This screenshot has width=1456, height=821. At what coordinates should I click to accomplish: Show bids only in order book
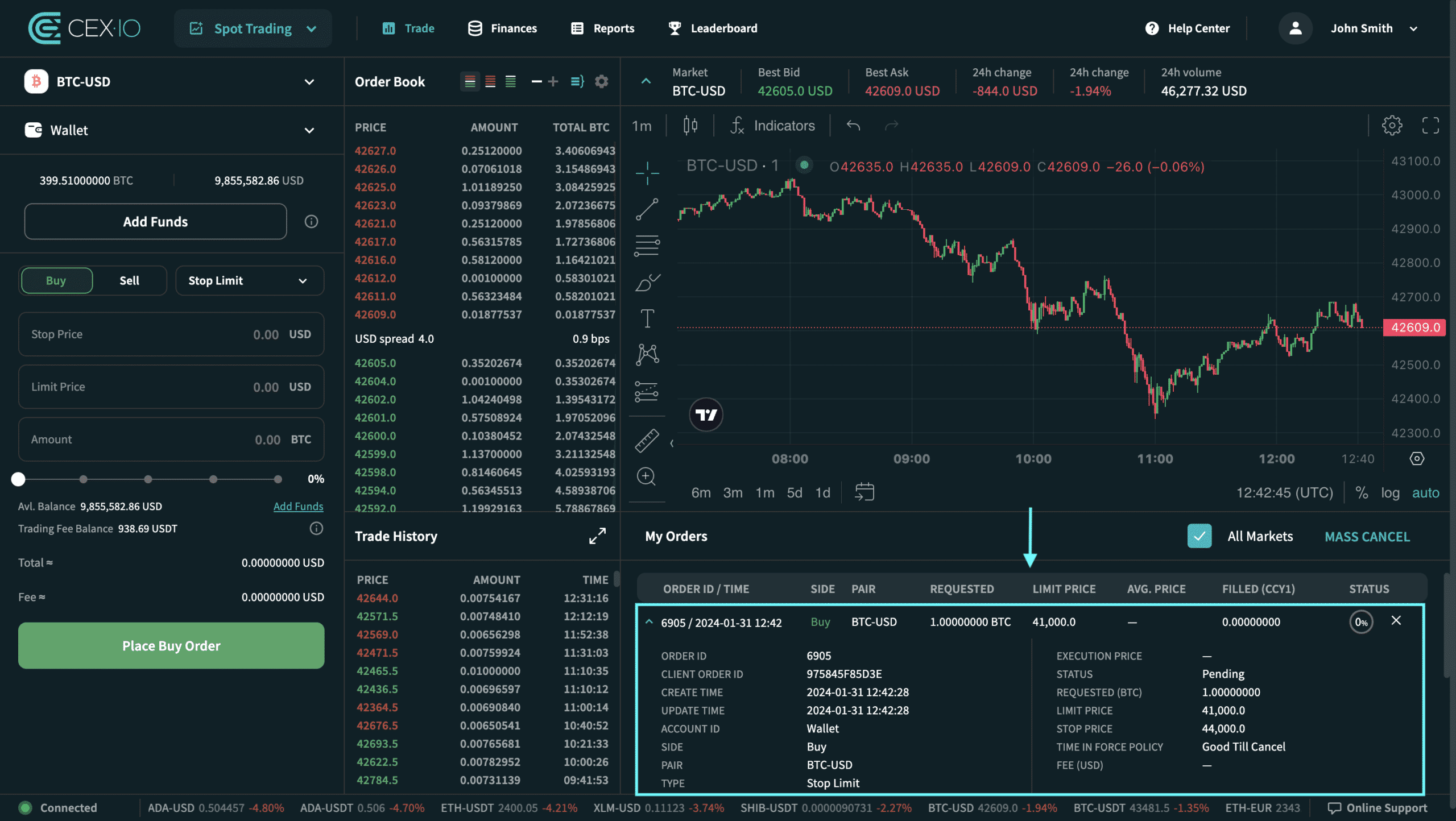pos(511,81)
